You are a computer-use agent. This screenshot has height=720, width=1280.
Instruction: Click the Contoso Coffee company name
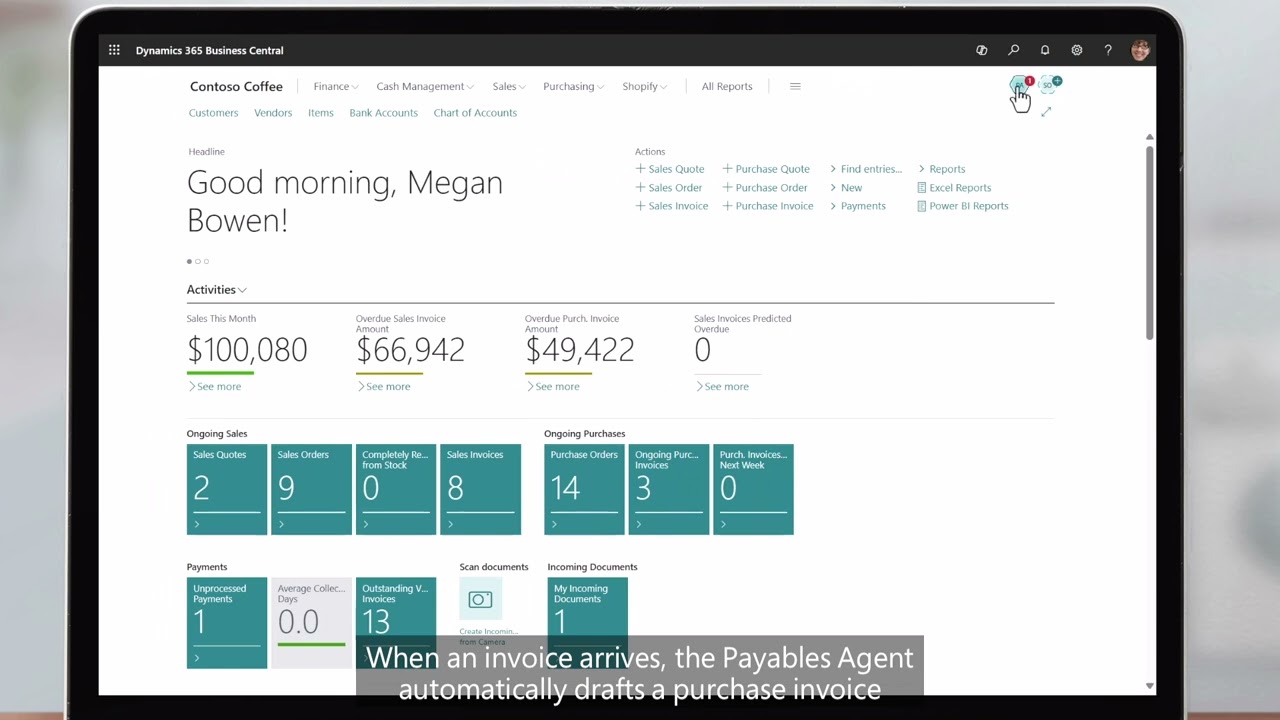click(x=236, y=86)
